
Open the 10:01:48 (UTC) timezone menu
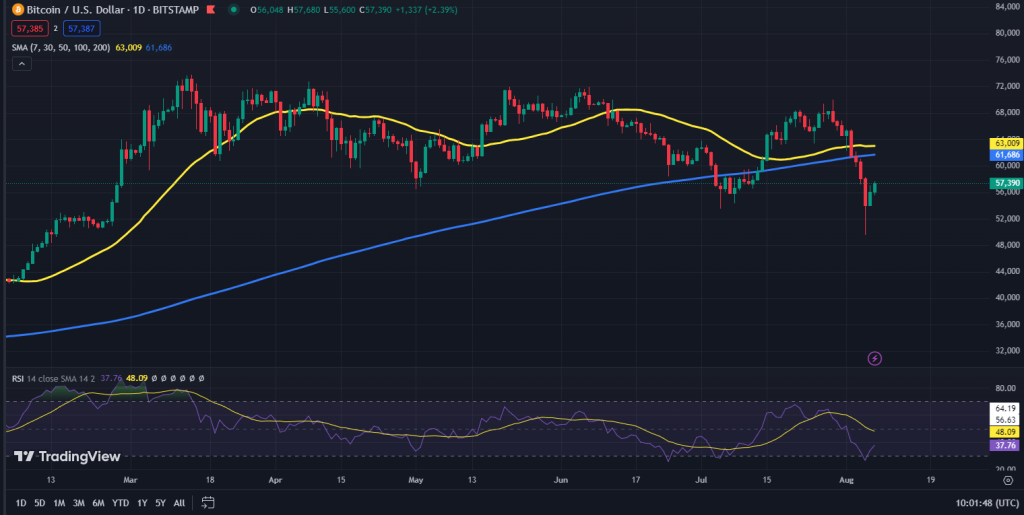point(987,503)
